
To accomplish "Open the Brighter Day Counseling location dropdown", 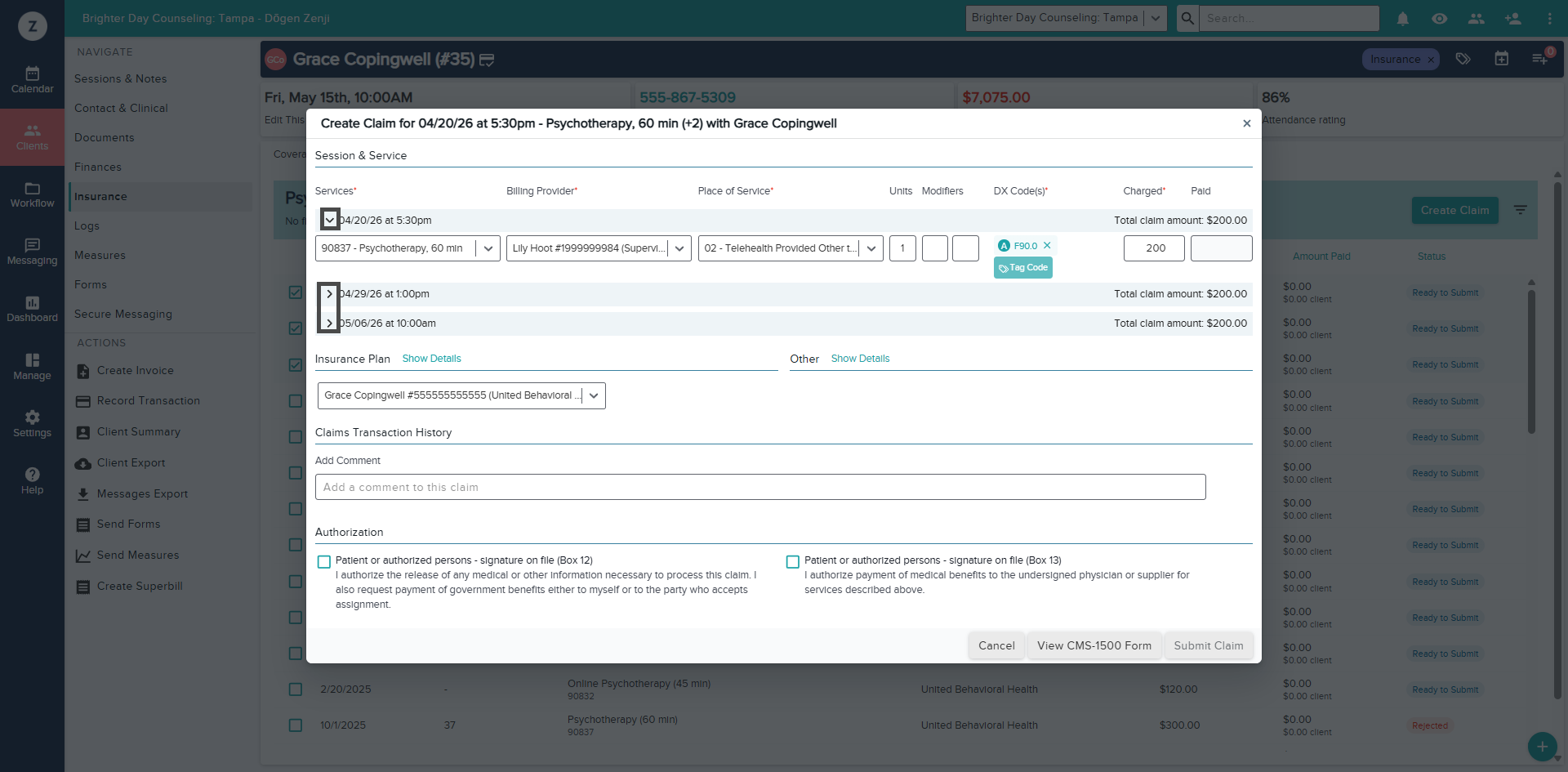I will (x=1066, y=18).
